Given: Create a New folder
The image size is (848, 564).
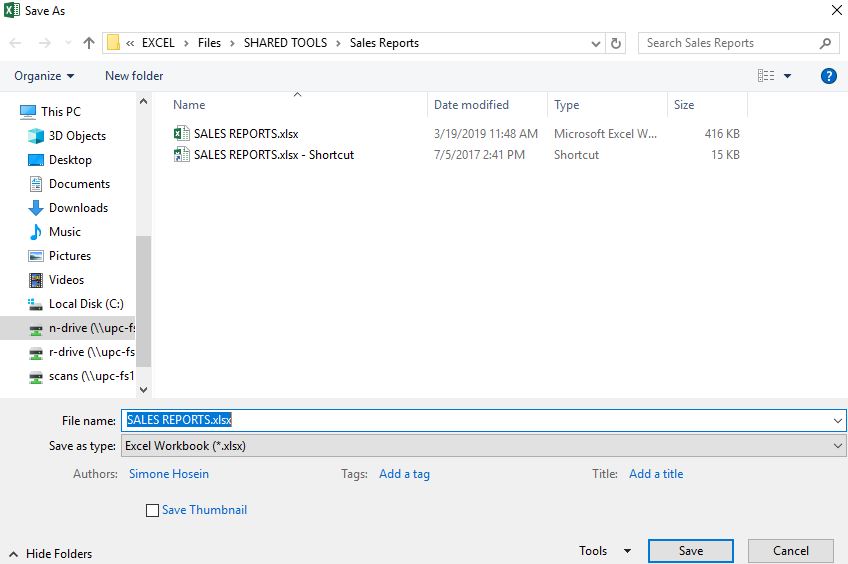Looking at the screenshot, I should coord(134,76).
